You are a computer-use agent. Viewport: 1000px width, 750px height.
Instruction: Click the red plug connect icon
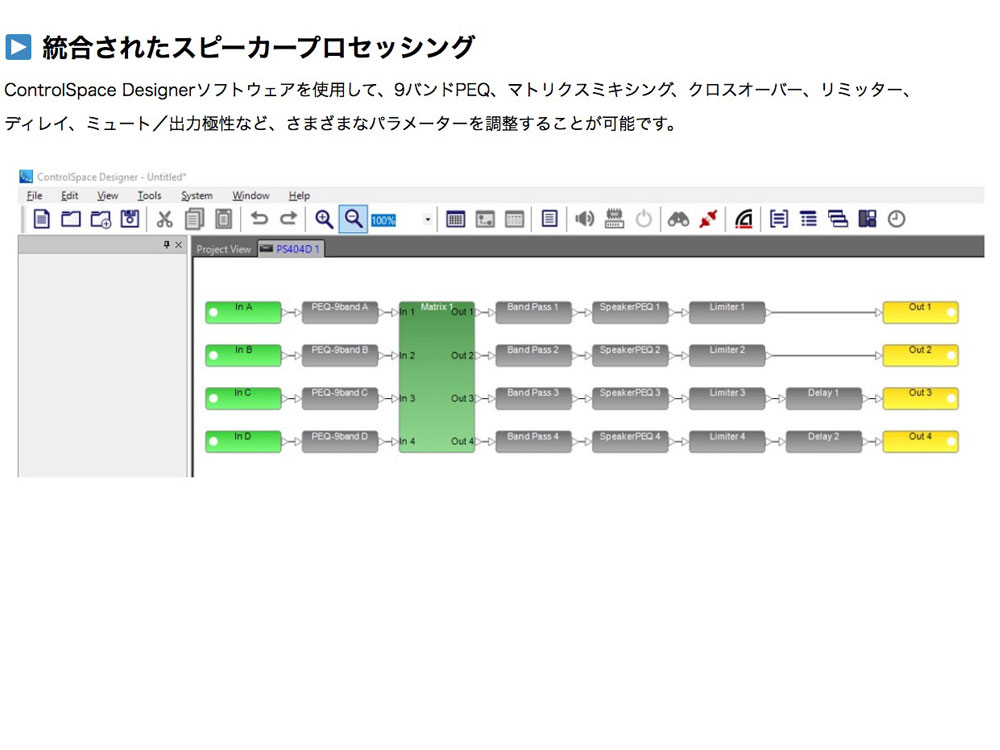point(709,219)
